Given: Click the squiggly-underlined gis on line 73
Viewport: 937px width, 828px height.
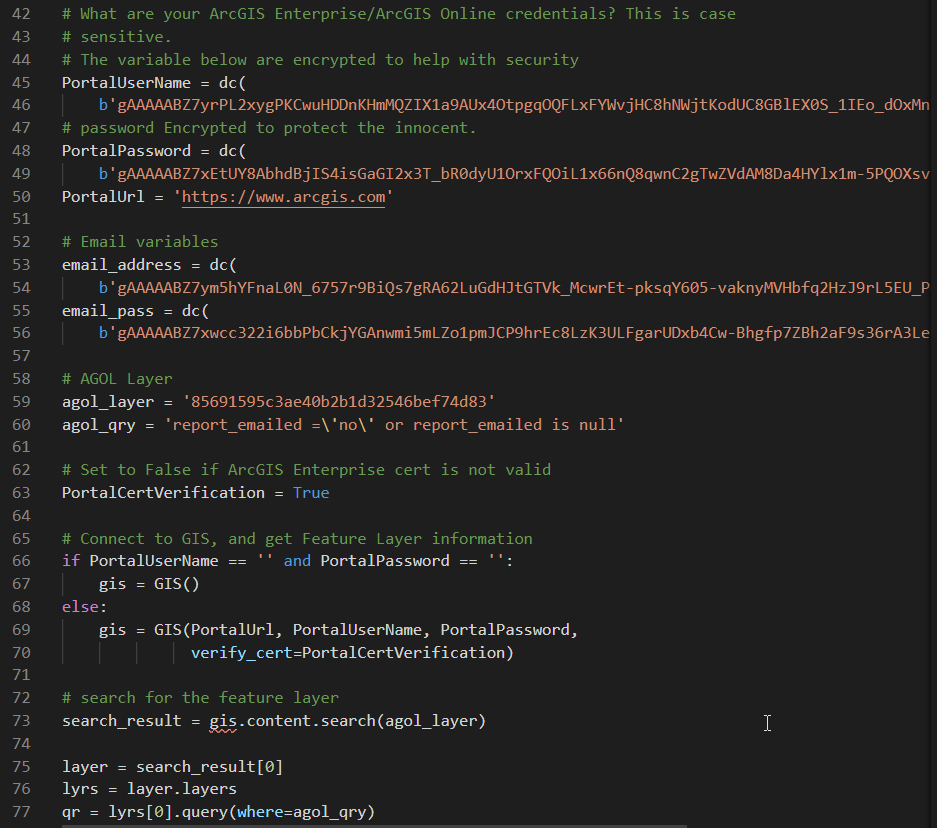Looking at the screenshot, I should click(223, 720).
